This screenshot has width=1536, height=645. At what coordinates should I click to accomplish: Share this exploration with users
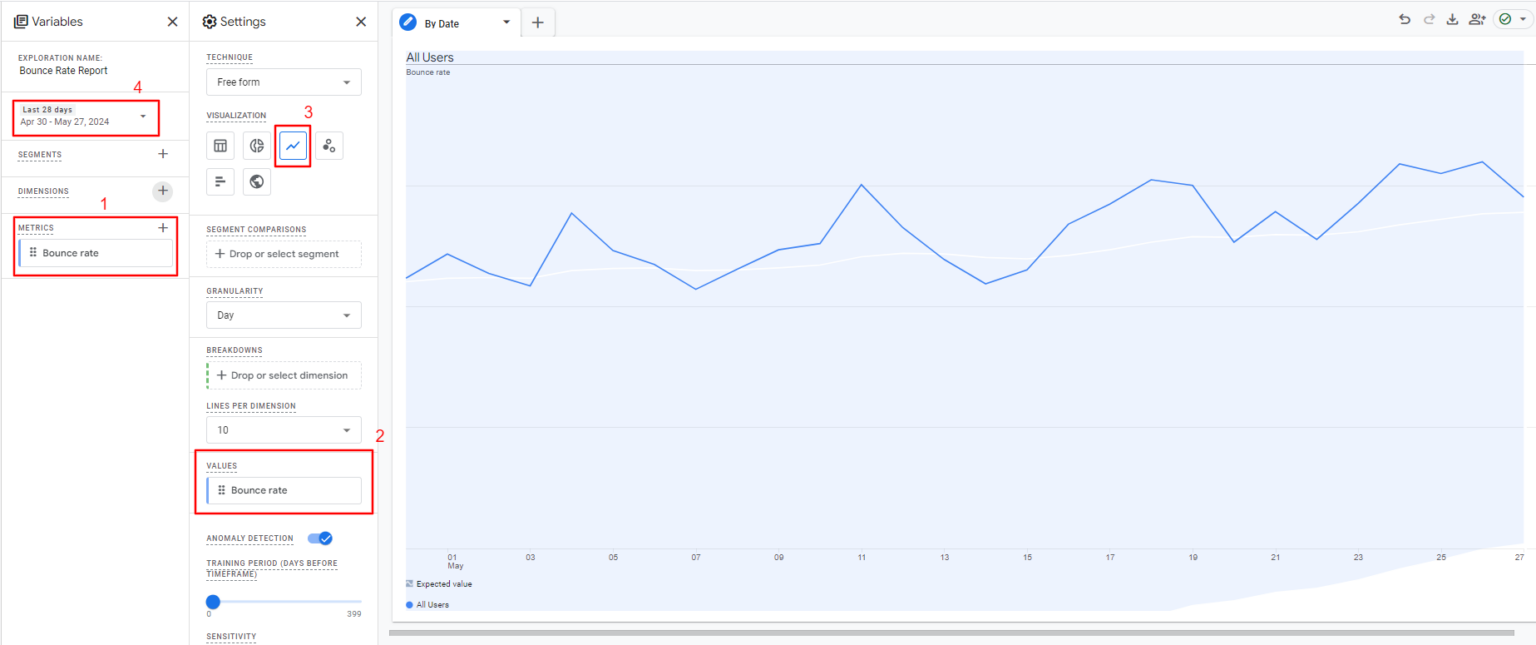tap(1476, 18)
